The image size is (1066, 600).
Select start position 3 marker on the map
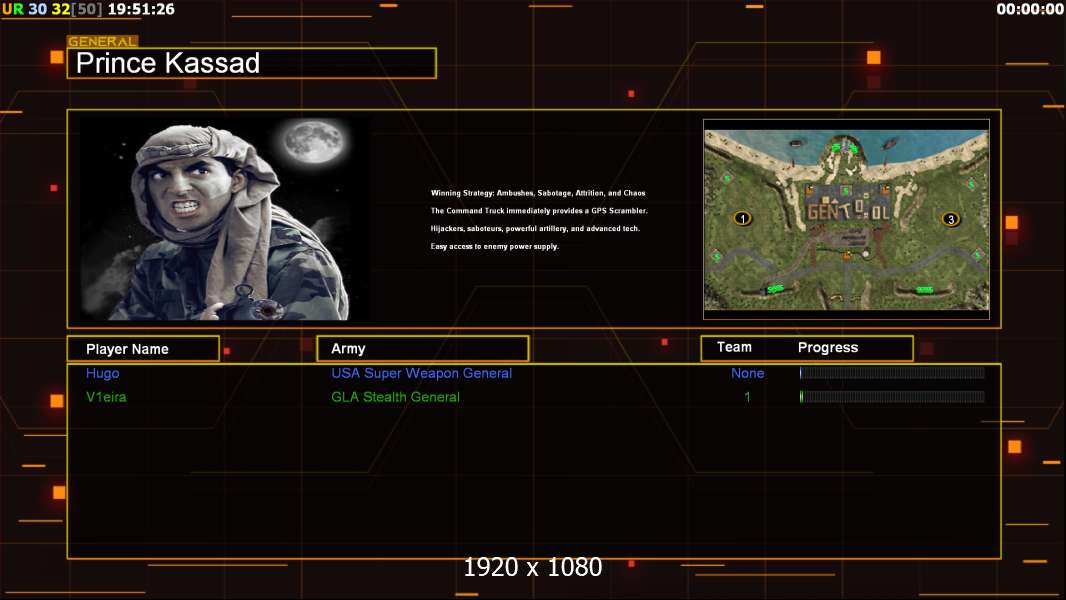tap(950, 219)
